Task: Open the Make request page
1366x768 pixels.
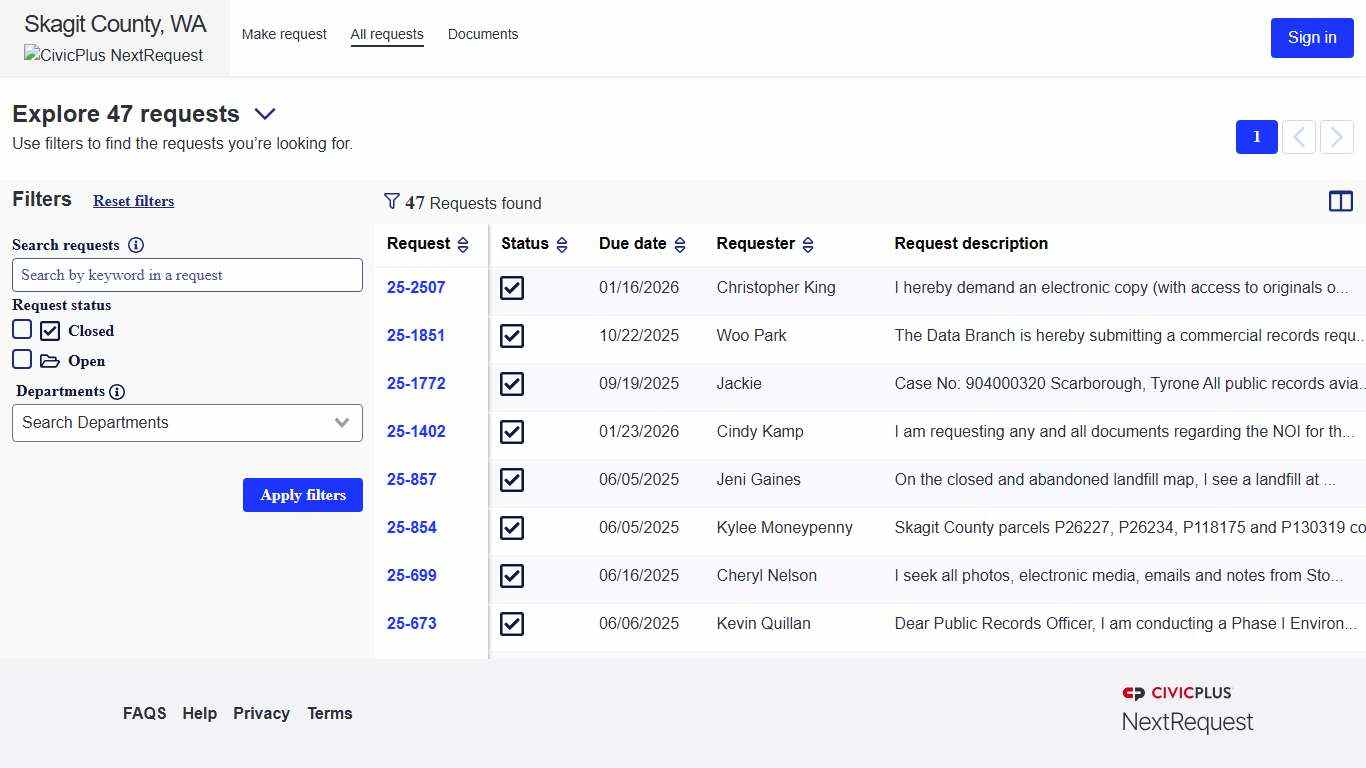Action: (284, 34)
